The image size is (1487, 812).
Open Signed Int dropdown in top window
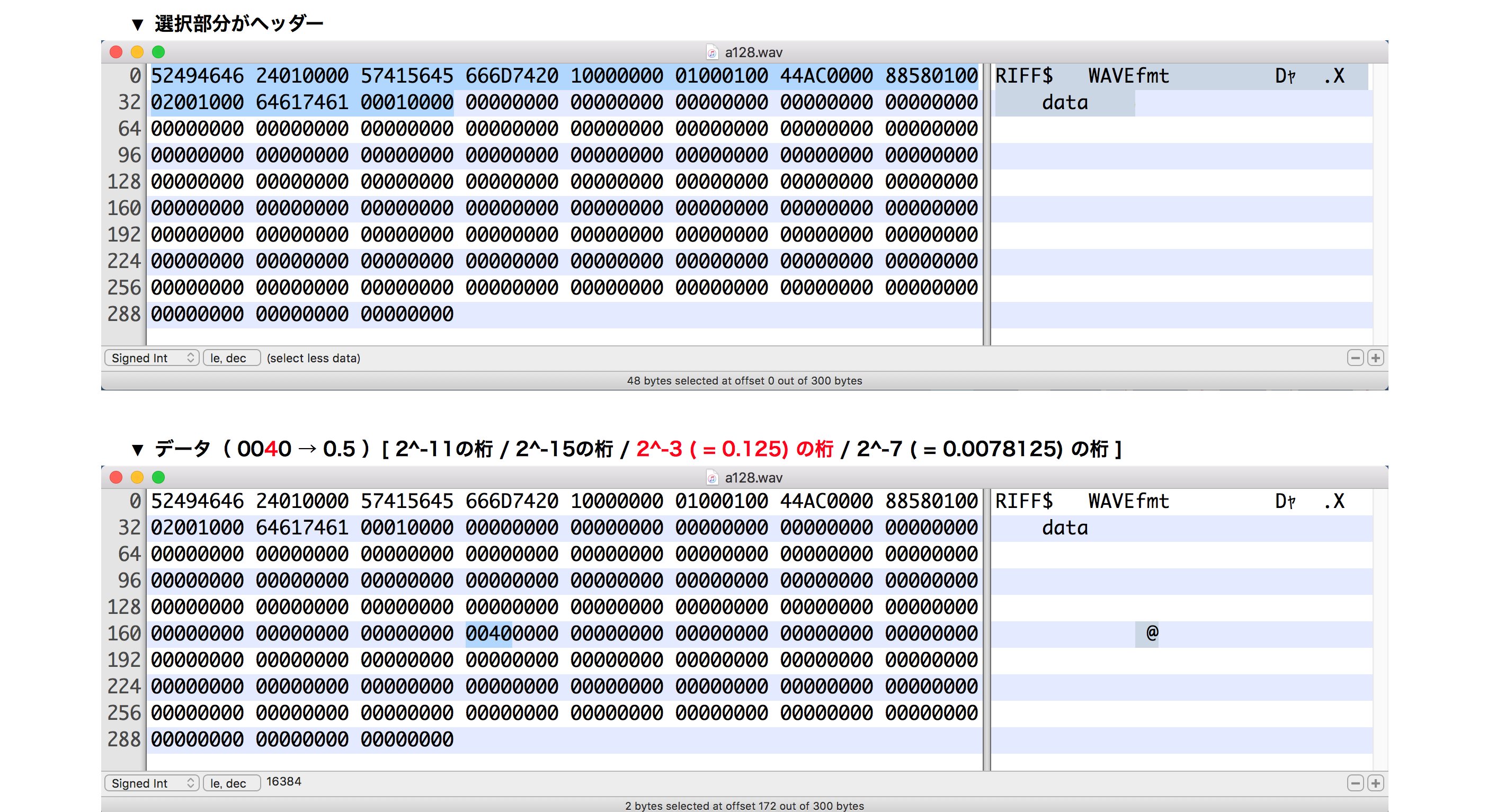pyautogui.click(x=152, y=358)
